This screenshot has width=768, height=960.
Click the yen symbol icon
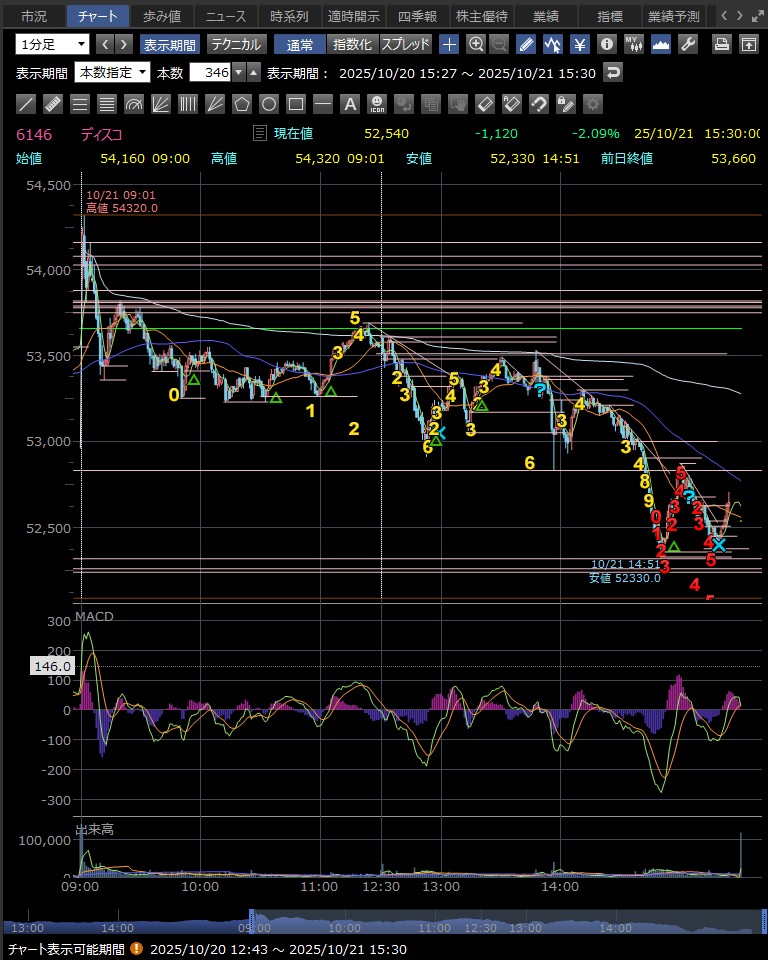pos(579,44)
